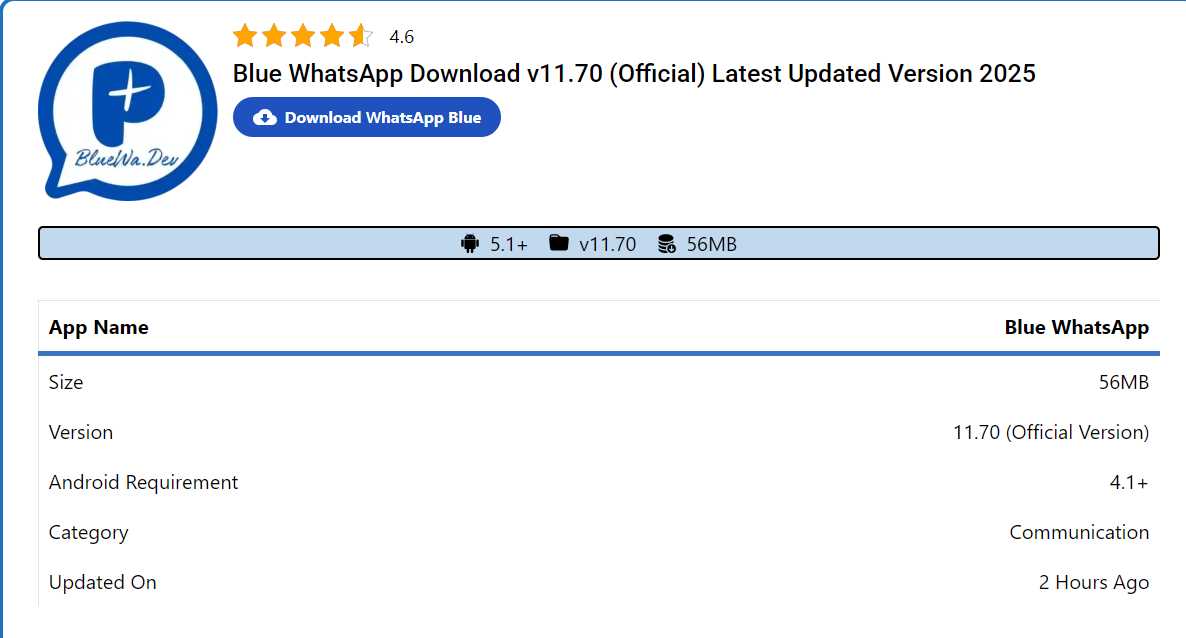Click the half-filled fifth rating star
The width and height of the screenshot is (1186, 638).
(361, 36)
